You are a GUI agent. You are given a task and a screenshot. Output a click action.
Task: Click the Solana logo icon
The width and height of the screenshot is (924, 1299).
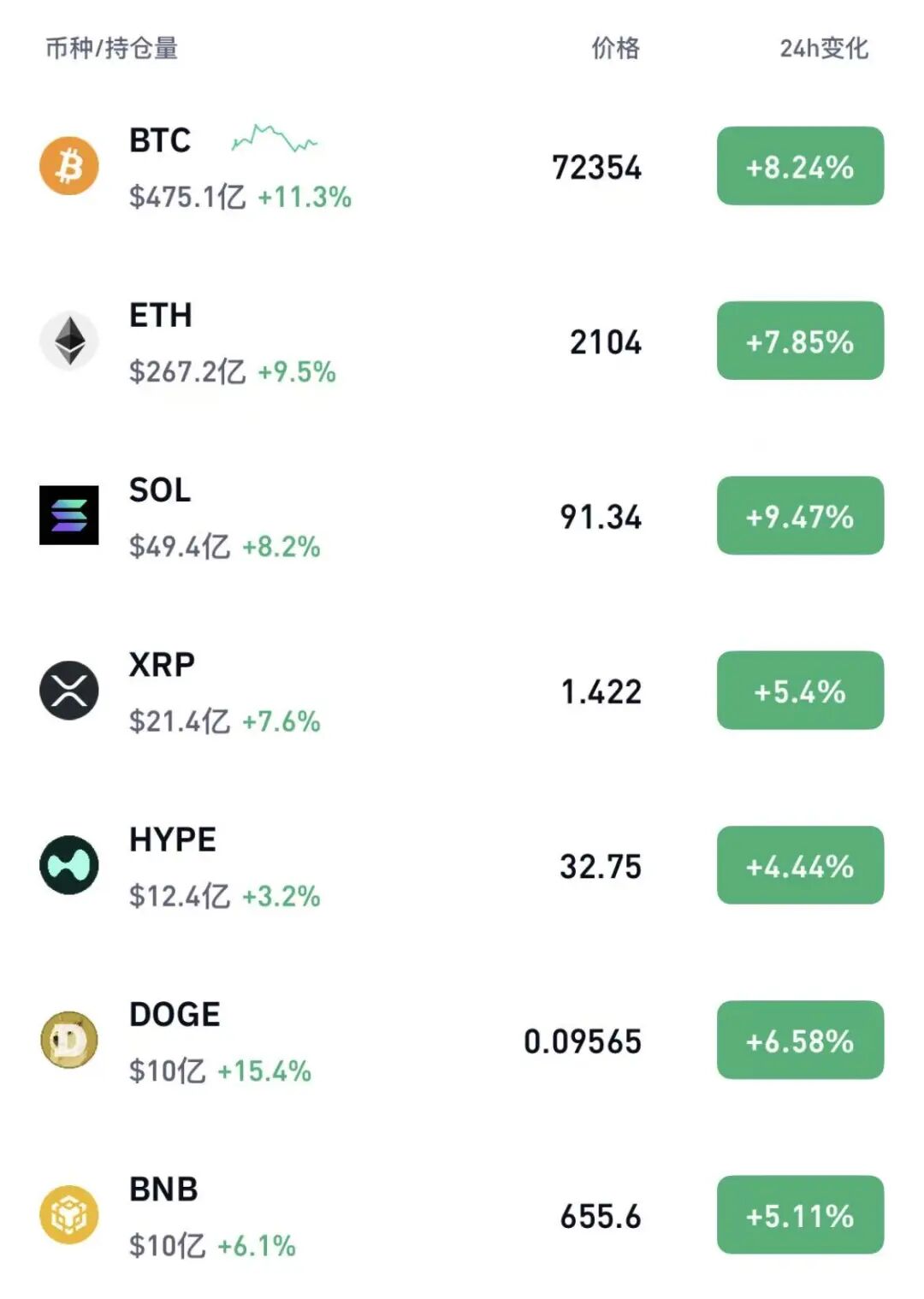point(69,515)
